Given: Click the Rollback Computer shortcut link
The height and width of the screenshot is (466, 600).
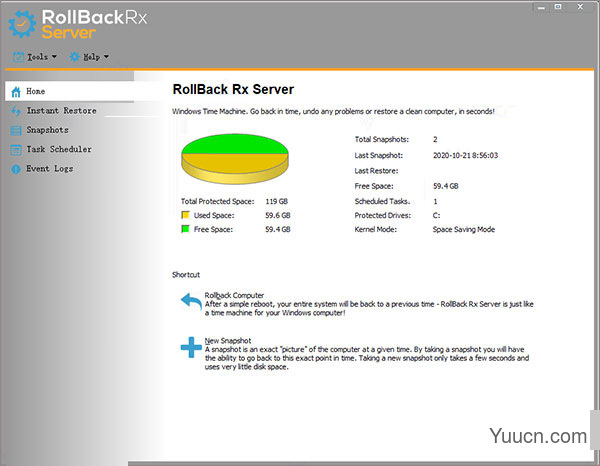Looking at the screenshot, I should coord(234,295).
